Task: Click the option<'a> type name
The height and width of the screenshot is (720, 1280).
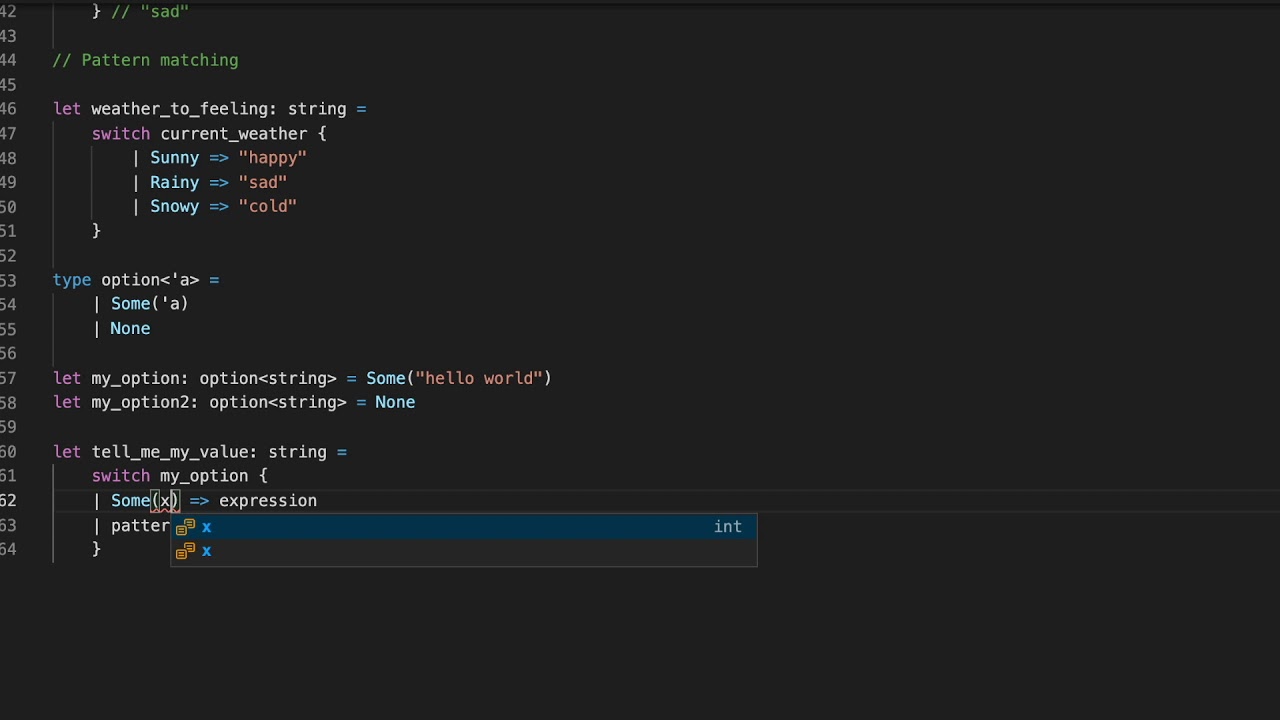Action: coord(150,280)
